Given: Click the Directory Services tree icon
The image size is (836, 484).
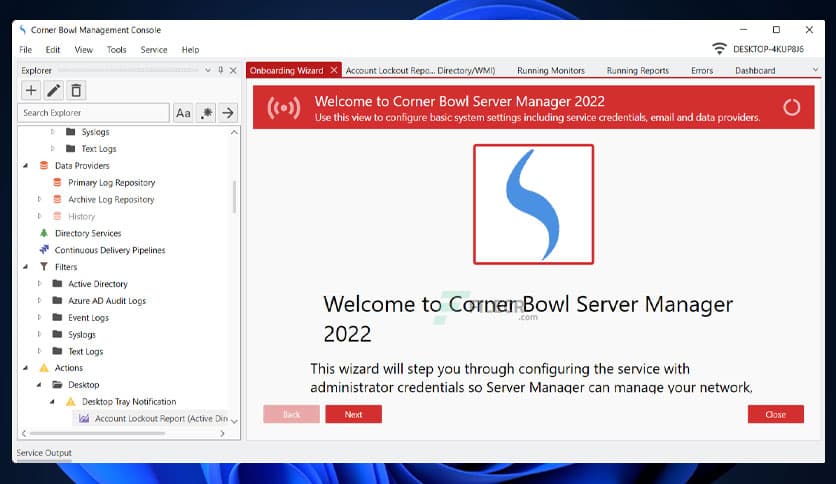Looking at the screenshot, I should click(44, 233).
